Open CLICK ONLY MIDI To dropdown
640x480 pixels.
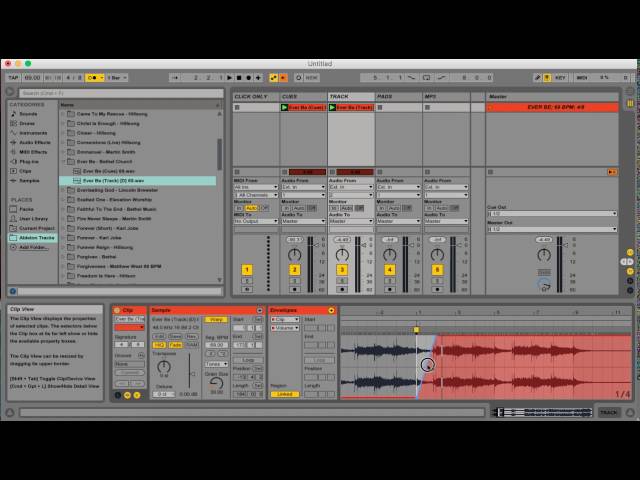pos(256,221)
